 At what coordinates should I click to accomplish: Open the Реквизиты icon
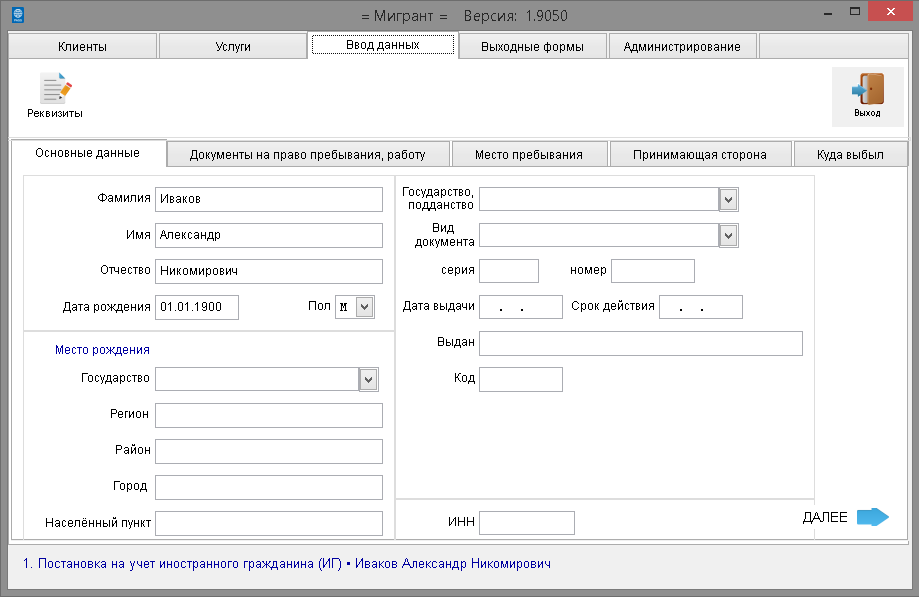pos(55,90)
